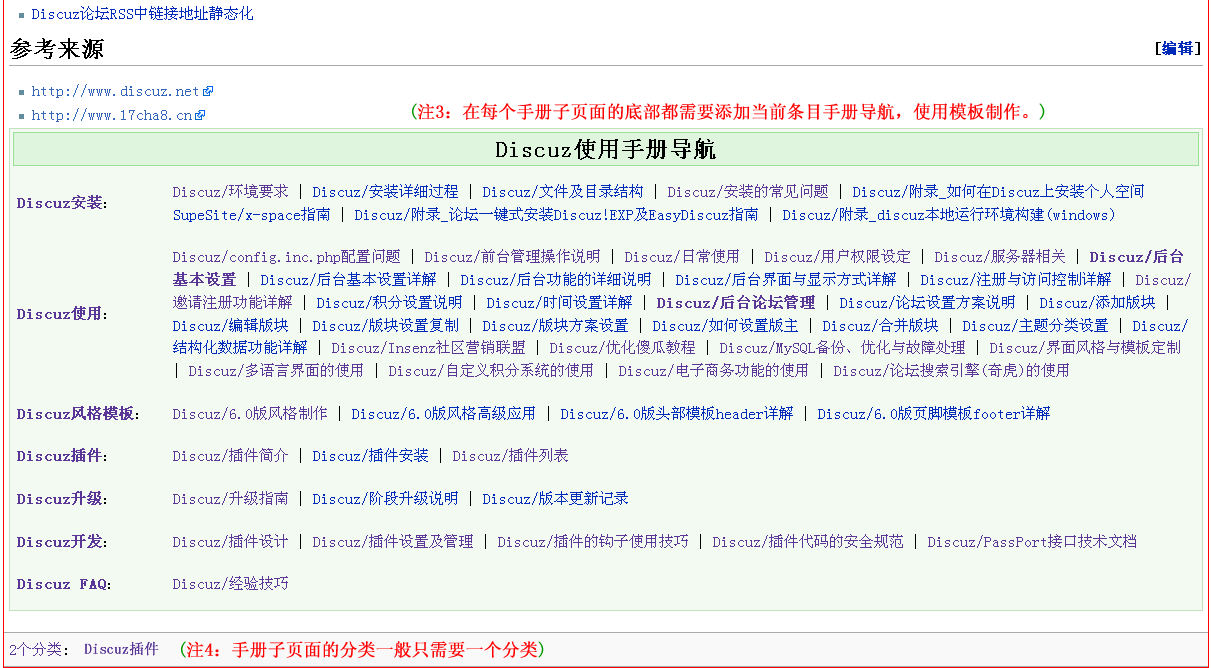This screenshot has height=668, width=1211.
Task: Open Discuz/6.0版头部模板header详解 link
Action: pos(677,413)
